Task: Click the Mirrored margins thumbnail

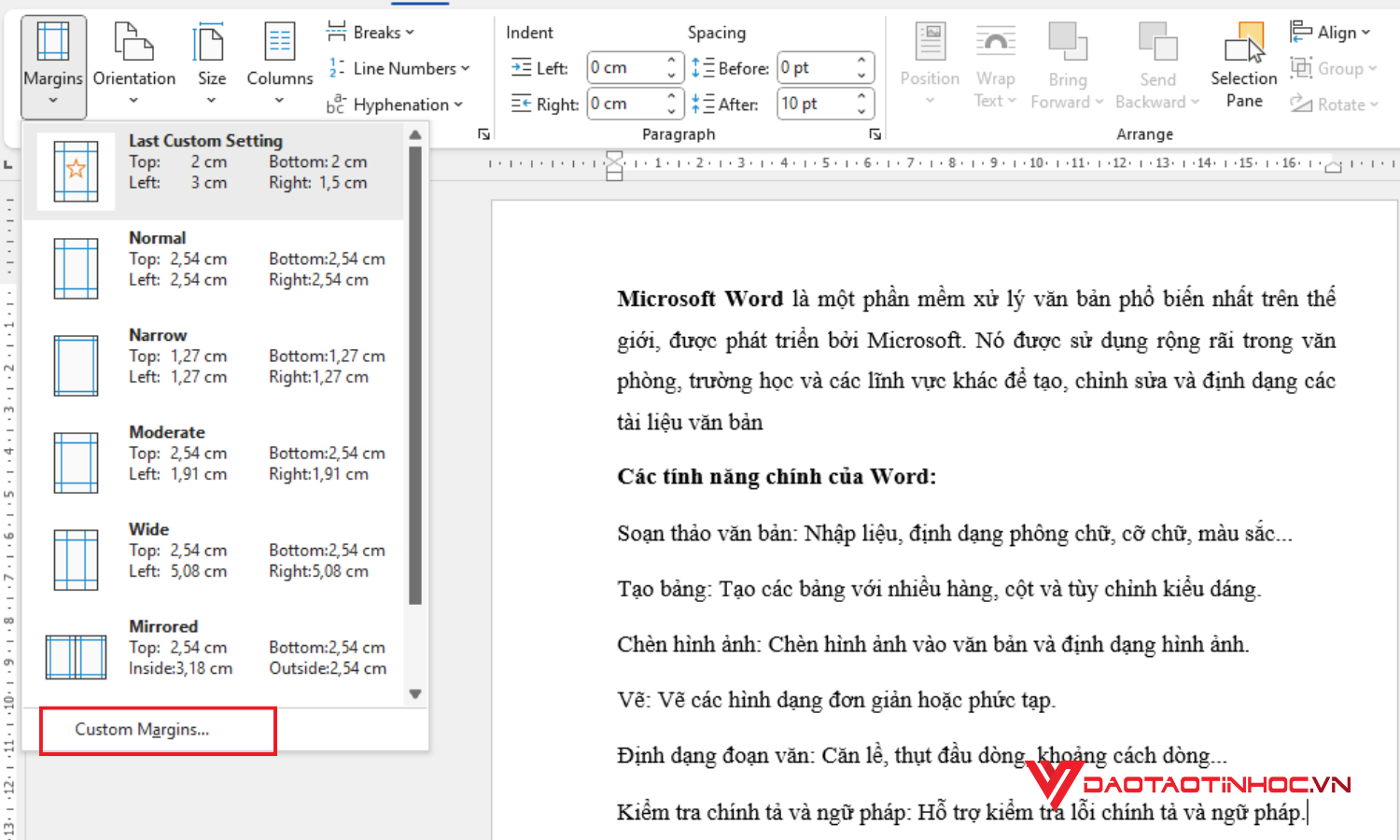Action: click(x=76, y=657)
